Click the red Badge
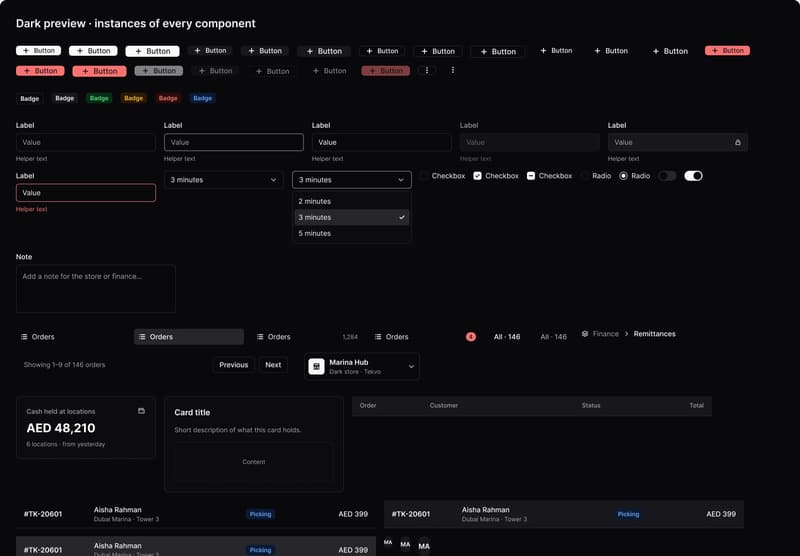This screenshot has width=800, height=556. click(x=168, y=98)
